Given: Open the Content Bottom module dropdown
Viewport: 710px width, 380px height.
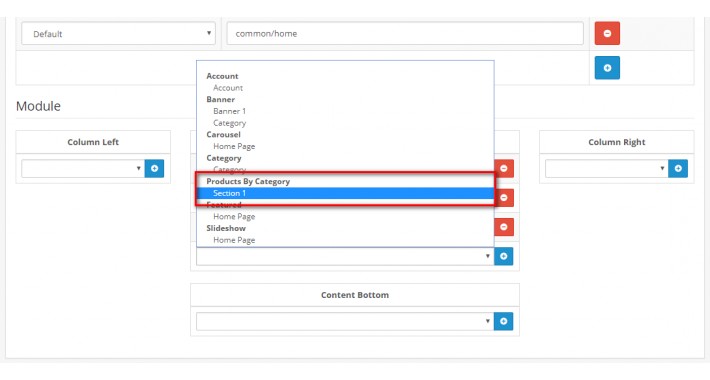Looking at the screenshot, I should click(x=345, y=321).
